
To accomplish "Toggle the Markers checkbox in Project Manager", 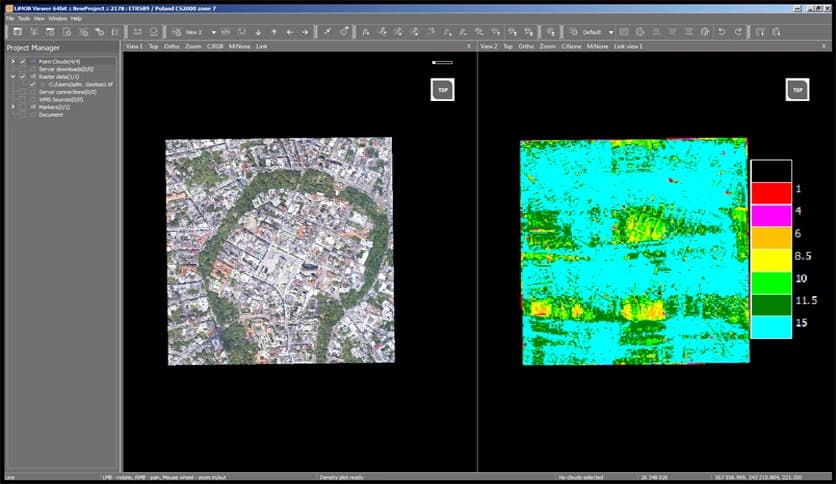I will [x=22, y=106].
